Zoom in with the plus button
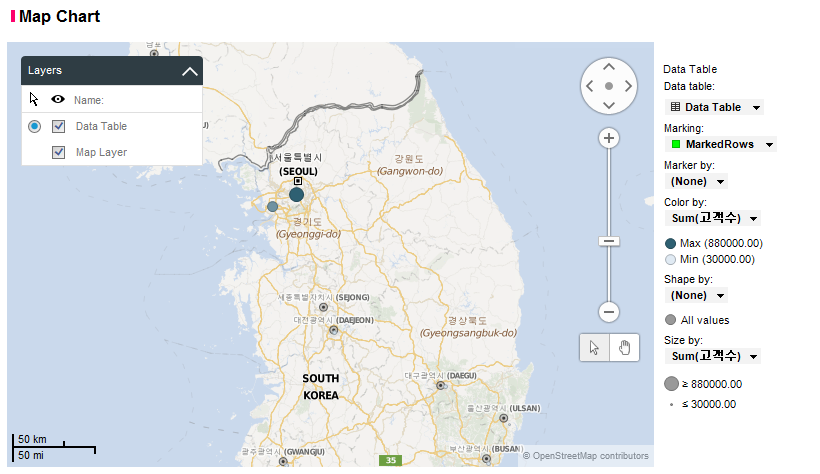This screenshot has width=820, height=474. (x=609, y=138)
